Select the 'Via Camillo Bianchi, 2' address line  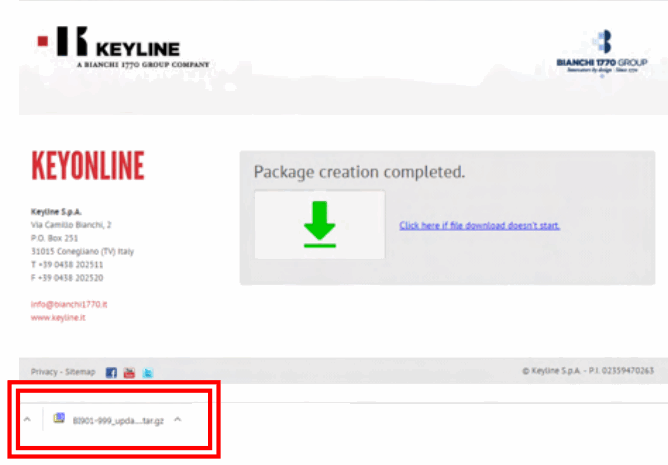[71, 225]
